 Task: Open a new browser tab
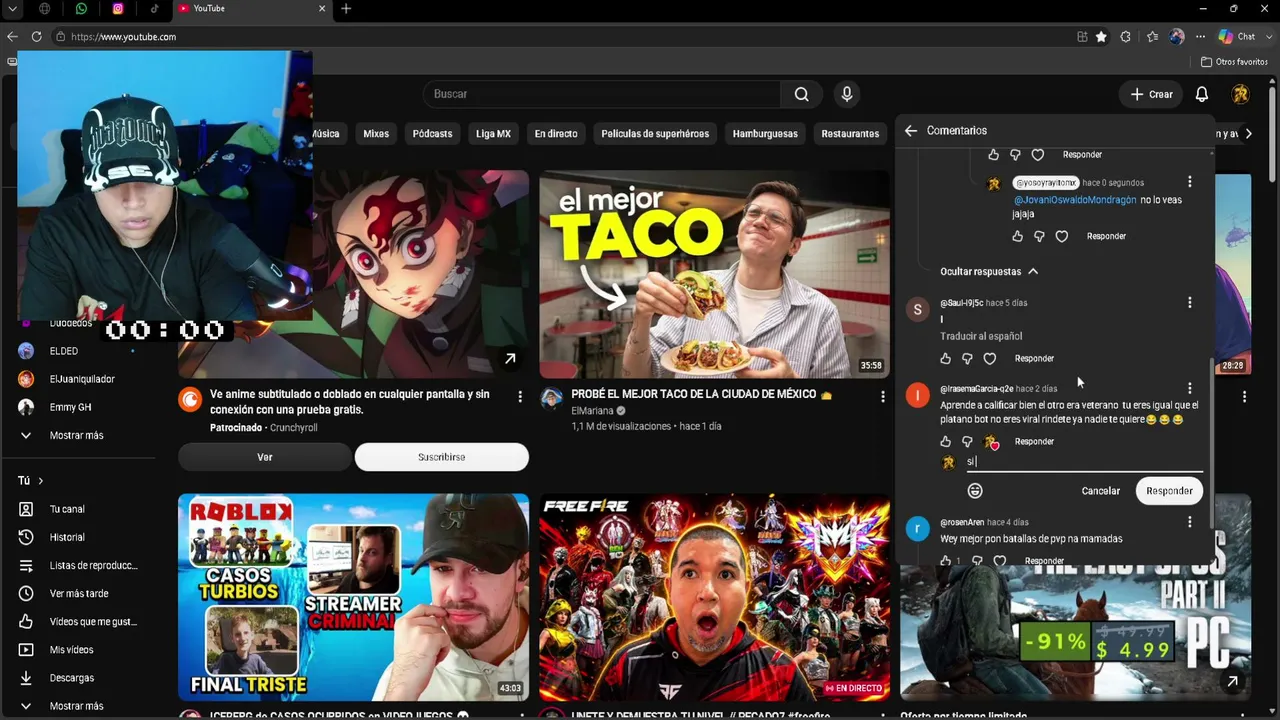[346, 9]
